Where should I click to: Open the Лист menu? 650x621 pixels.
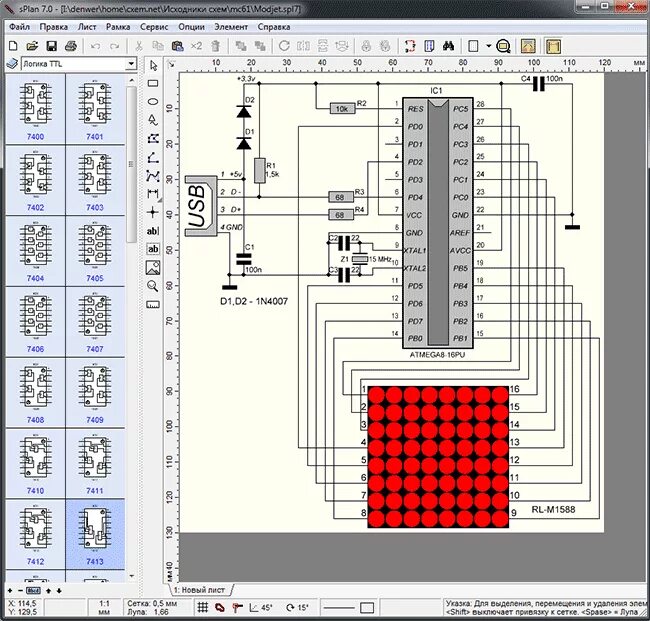pos(87,27)
